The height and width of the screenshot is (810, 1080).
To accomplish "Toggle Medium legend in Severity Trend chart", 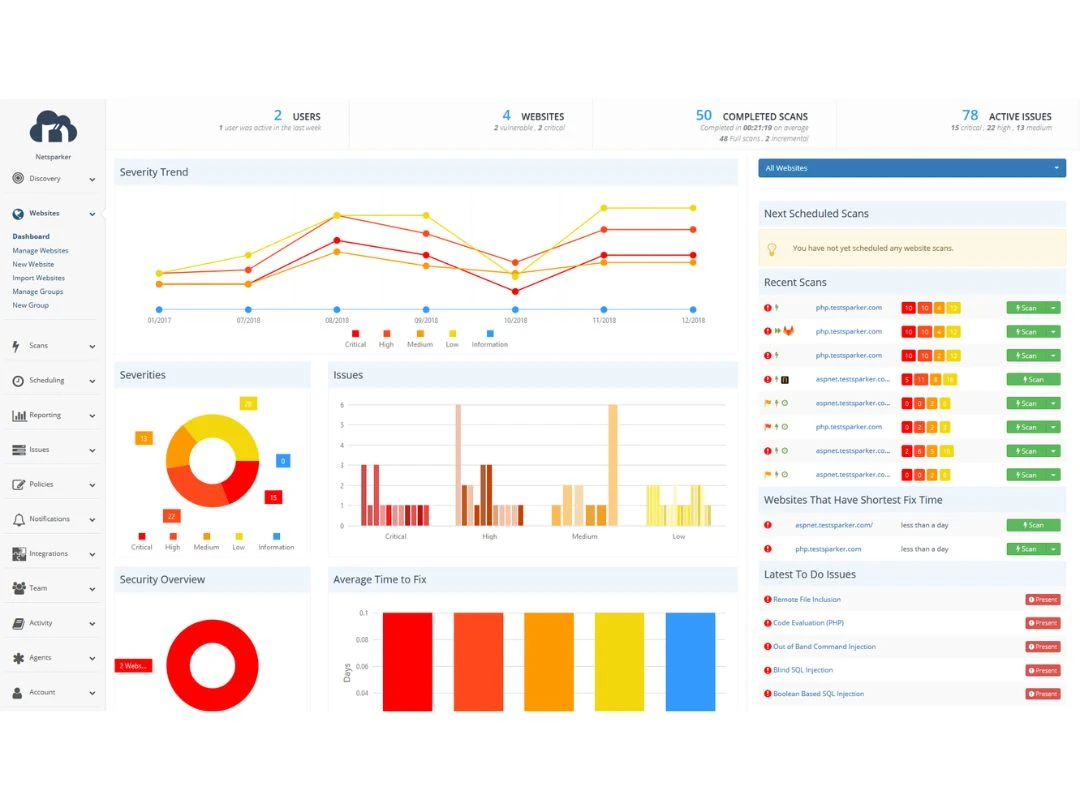I will [420, 339].
